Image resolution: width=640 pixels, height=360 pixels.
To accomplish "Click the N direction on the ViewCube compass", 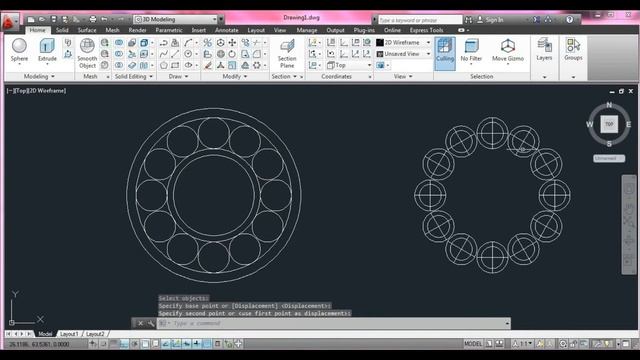I will pos(609,105).
